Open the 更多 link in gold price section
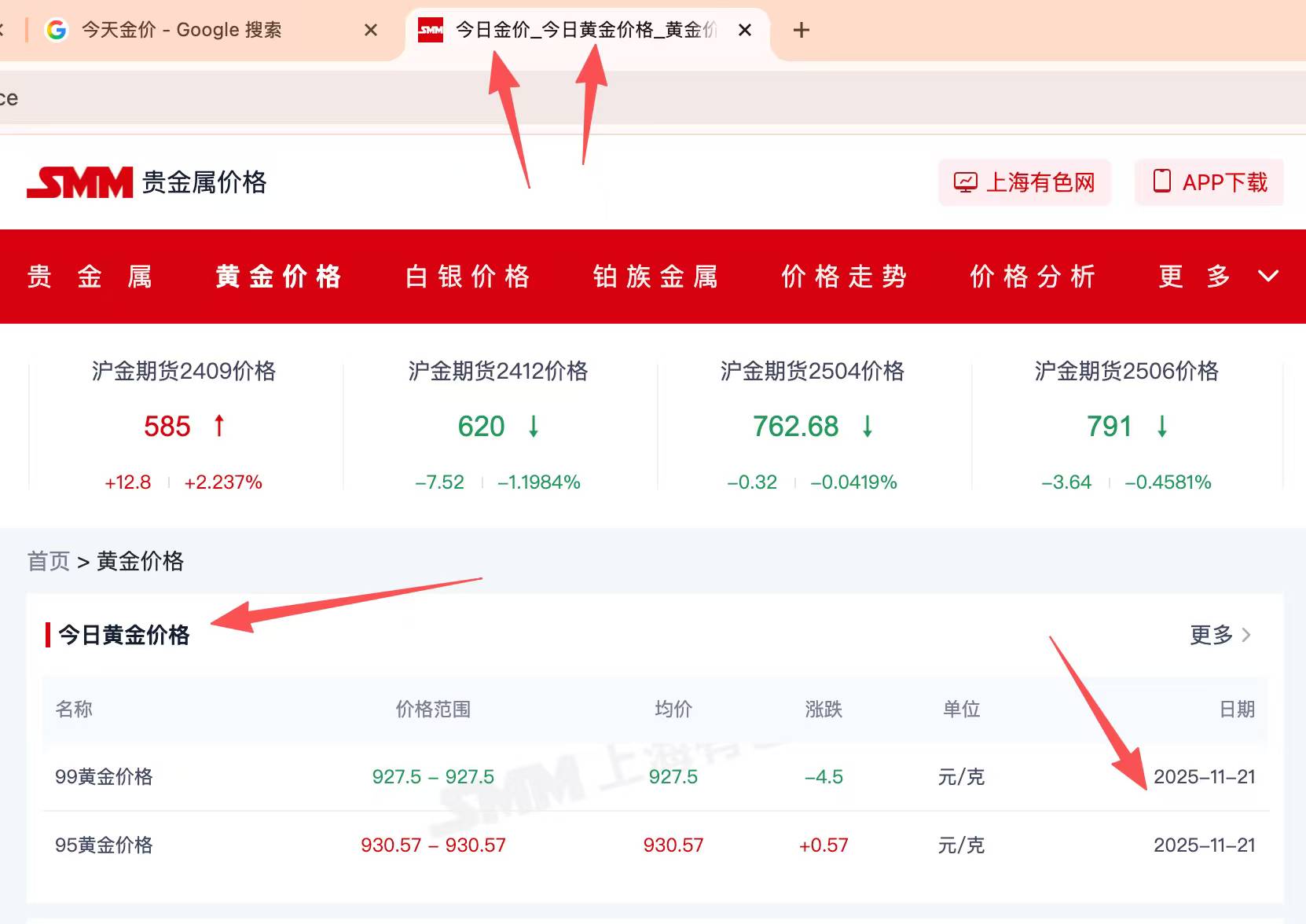Screen dimensions: 1306x924 click(1212, 635)
